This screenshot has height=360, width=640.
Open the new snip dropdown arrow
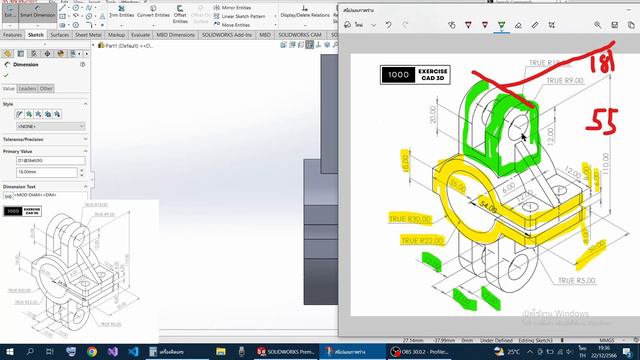373,25
